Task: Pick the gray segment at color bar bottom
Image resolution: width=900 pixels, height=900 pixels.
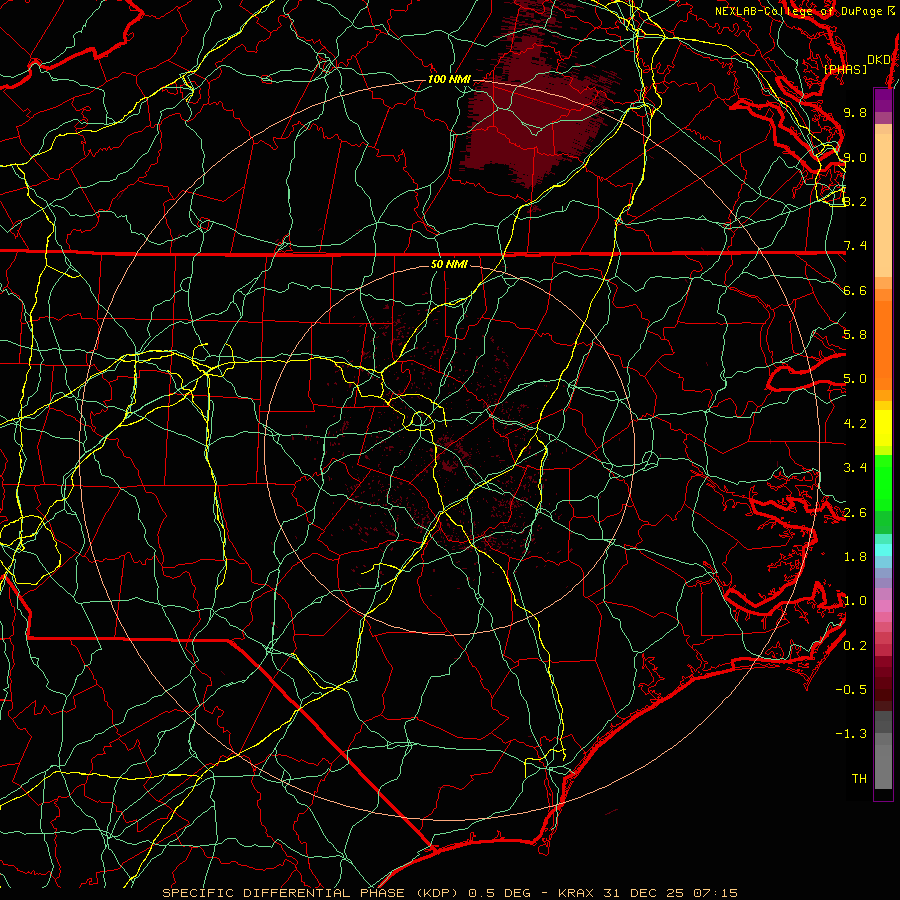Action: 883,761
